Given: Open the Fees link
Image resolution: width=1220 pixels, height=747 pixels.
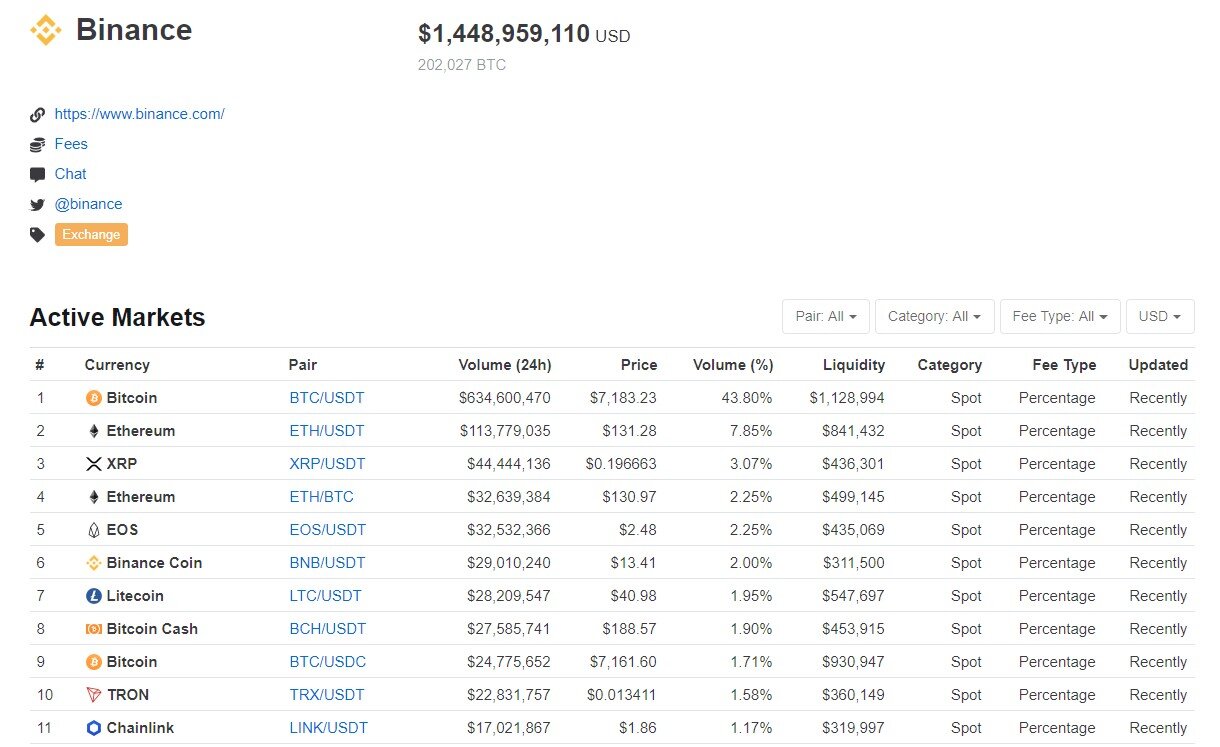Looking at the screenshot, I should [x=71, y=144].
